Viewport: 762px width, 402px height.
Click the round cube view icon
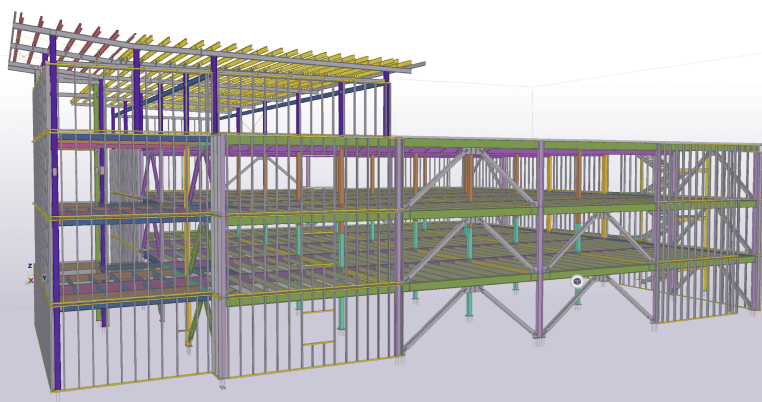click(577, 282)
